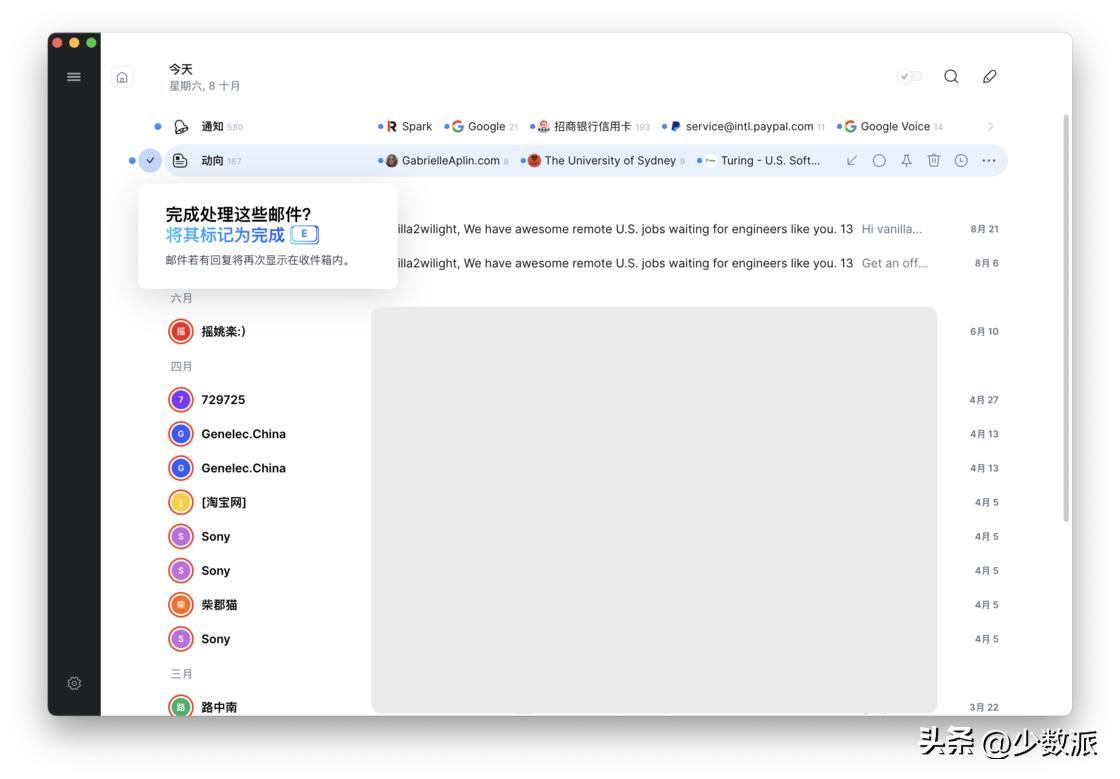The height and width of the screenshot is (779, 1120).
Task: Snooze the email using the clock icon
Action: coord(960,160)
